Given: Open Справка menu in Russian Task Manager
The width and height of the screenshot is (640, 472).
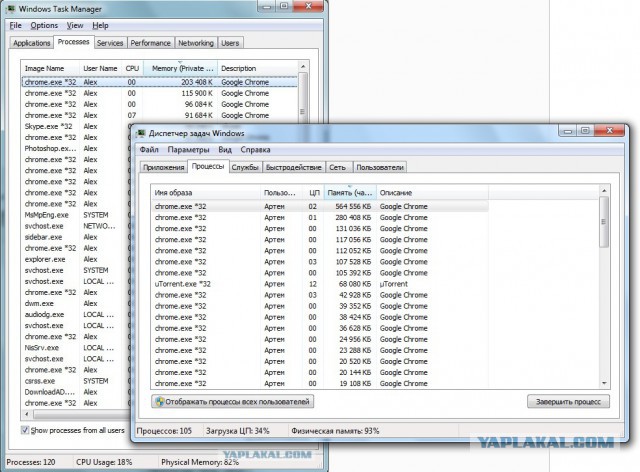Looking at the screenshot, I should tap(255, 149).
